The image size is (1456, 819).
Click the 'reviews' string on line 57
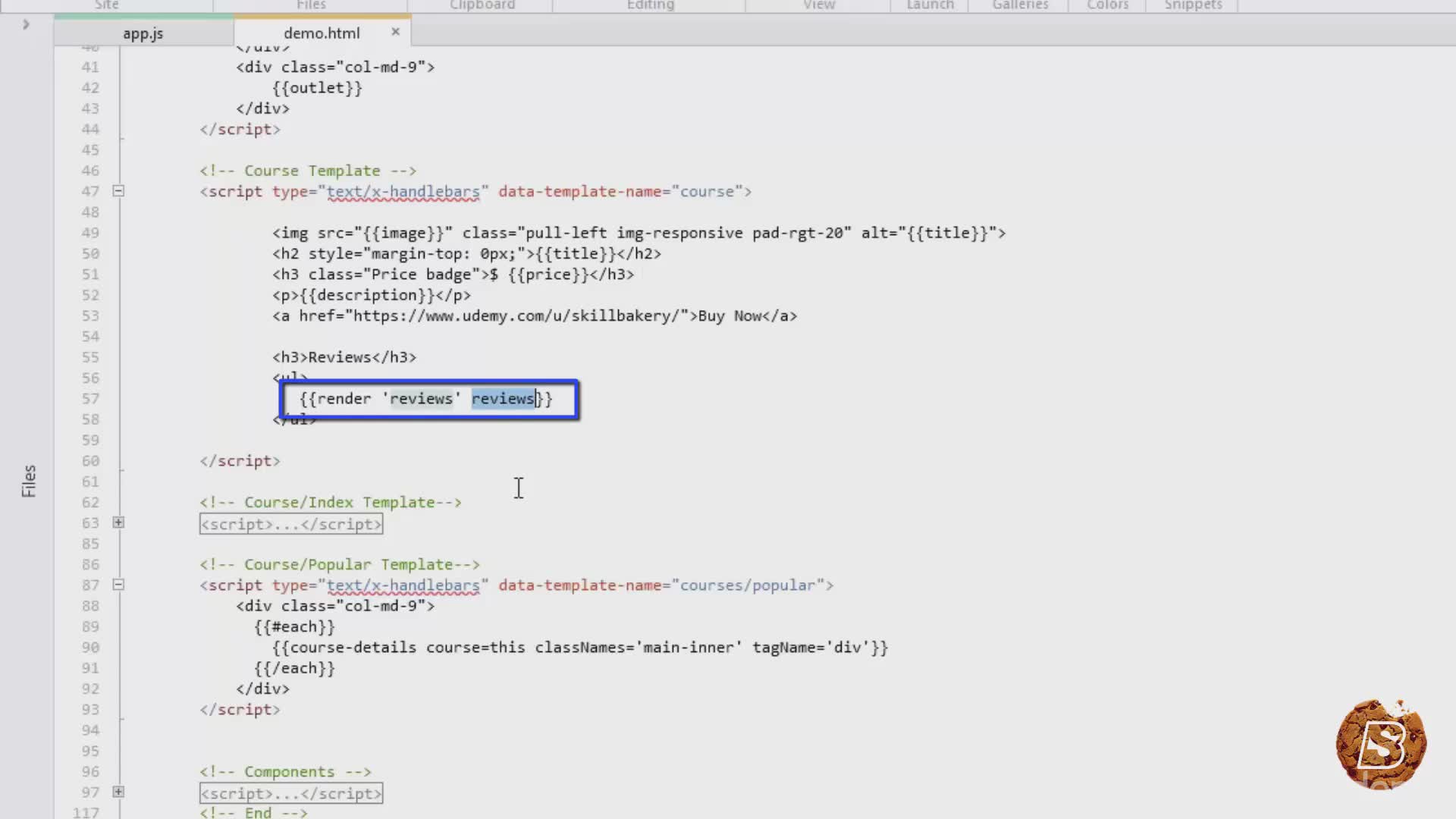(422, 399)
